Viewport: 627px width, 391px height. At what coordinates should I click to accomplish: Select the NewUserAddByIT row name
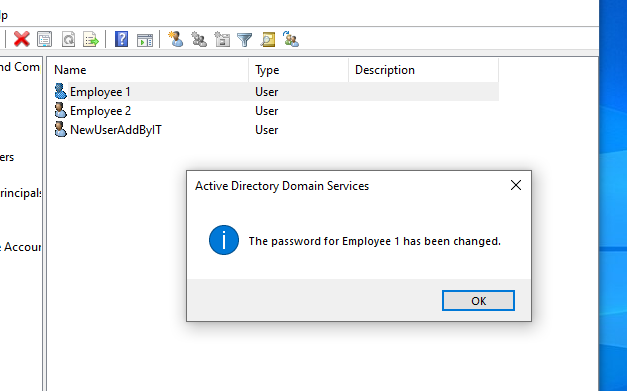(116, 130)
